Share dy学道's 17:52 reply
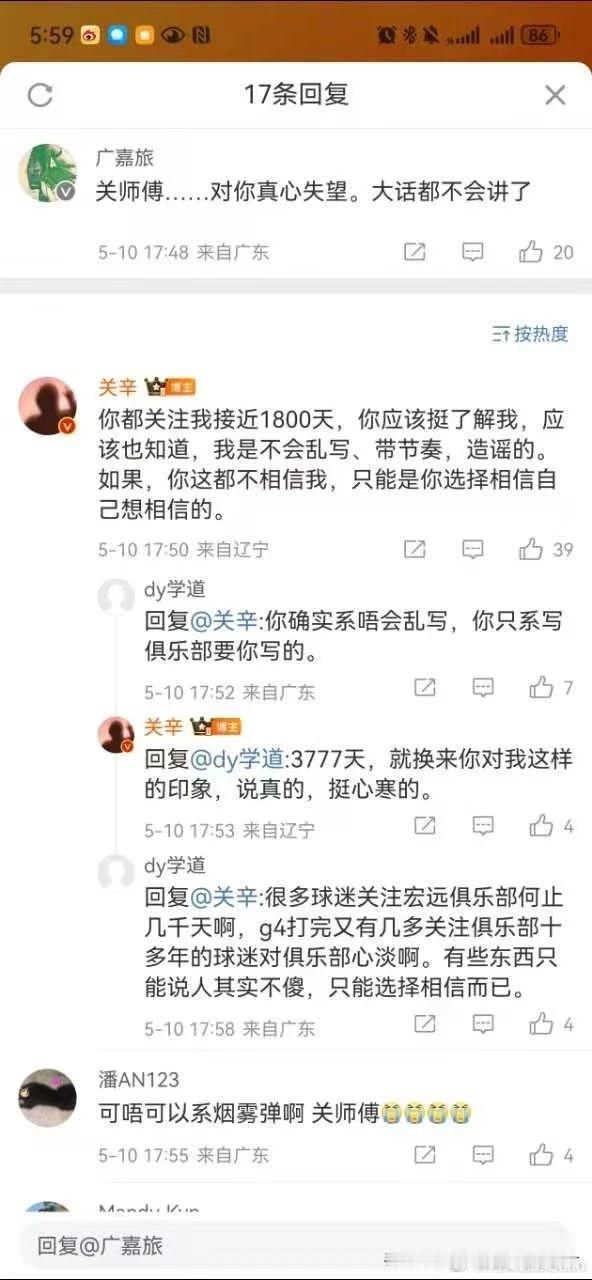 coord(425,687)
